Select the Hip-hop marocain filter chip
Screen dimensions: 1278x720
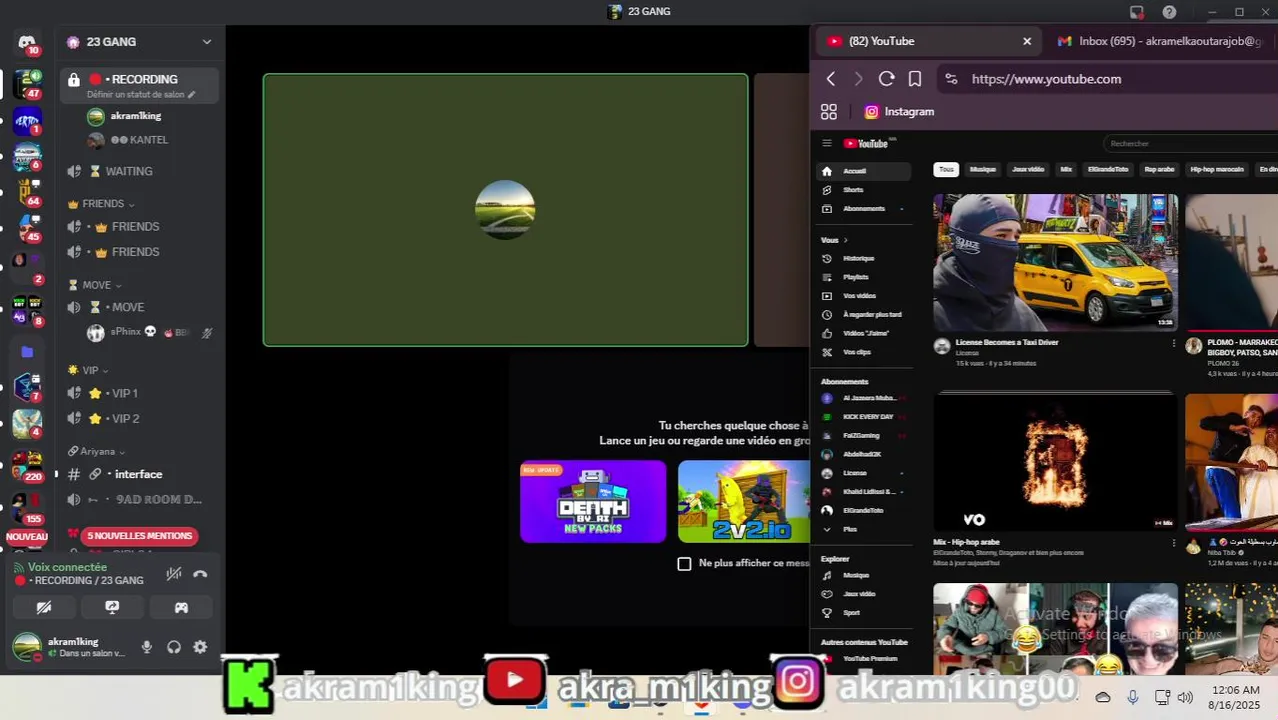tap(1217, 169)
